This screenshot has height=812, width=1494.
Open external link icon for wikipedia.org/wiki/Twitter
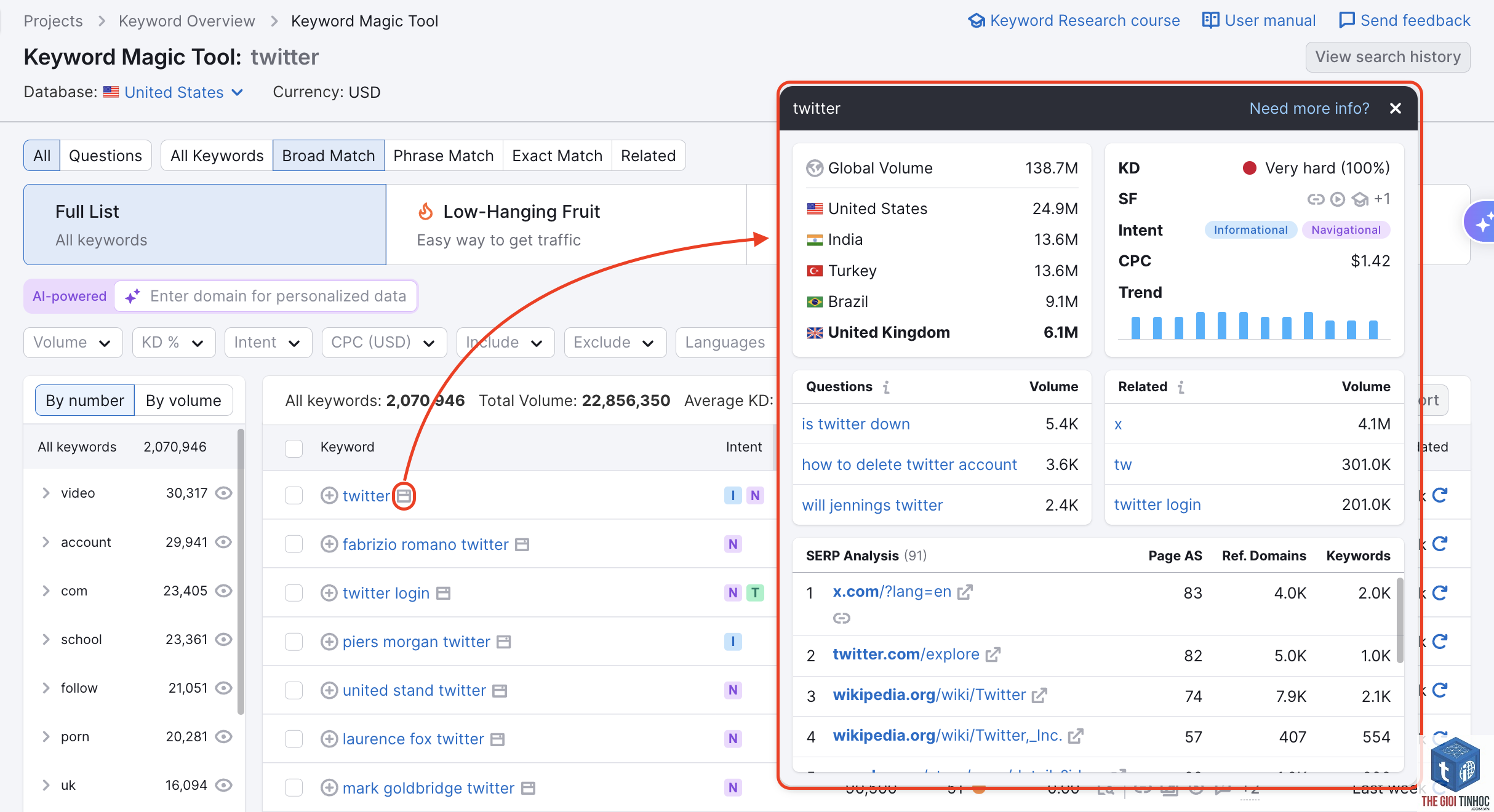coord(1039,695)
